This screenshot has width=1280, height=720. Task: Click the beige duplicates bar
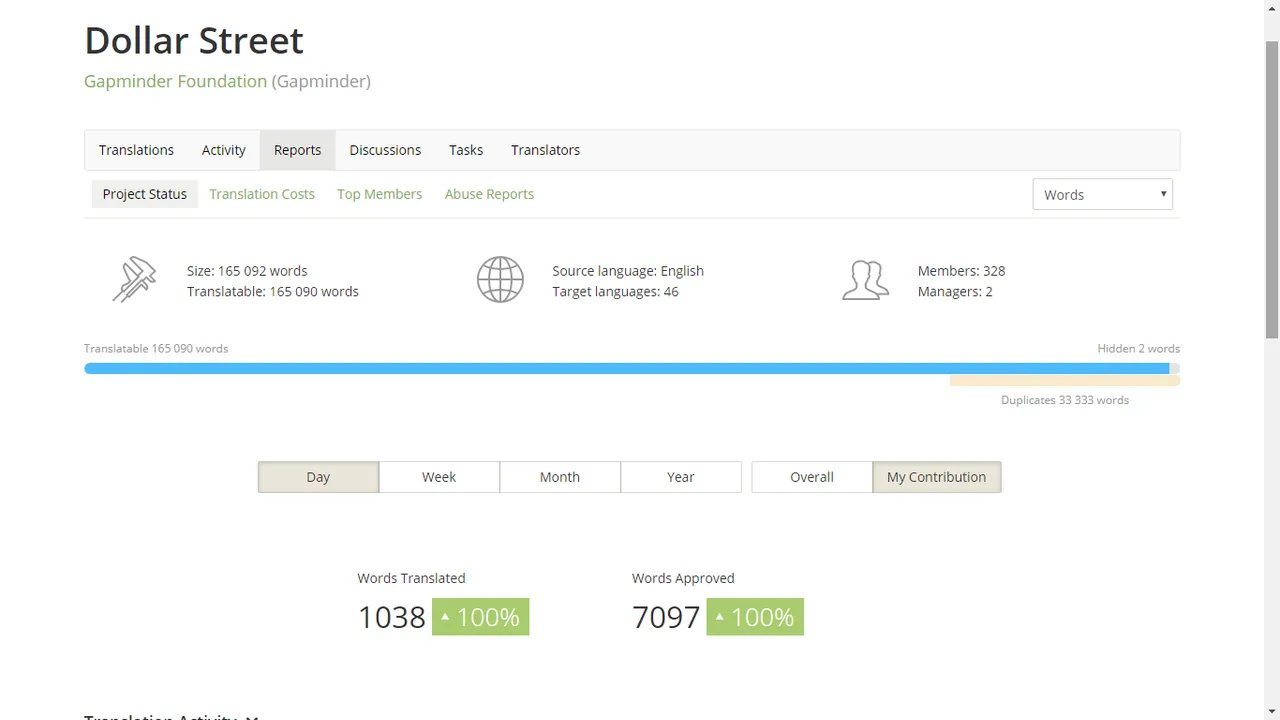click(x=1065, y=381)
